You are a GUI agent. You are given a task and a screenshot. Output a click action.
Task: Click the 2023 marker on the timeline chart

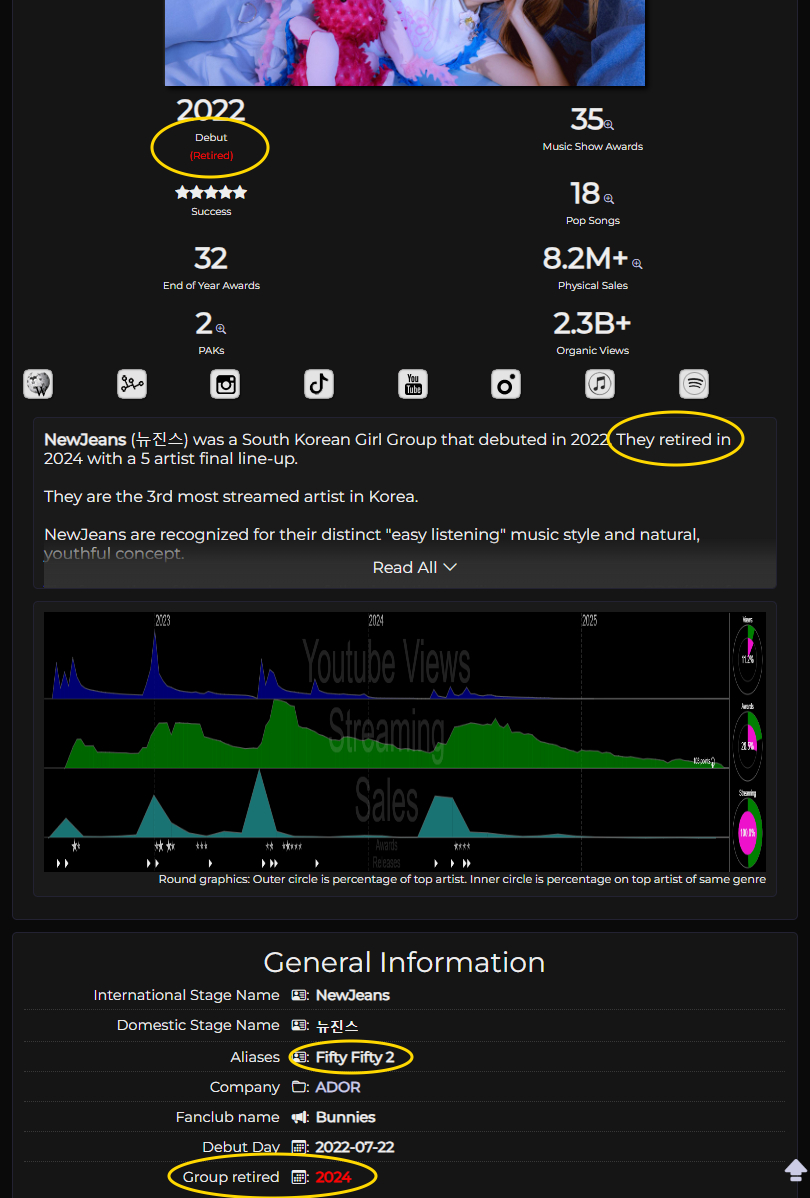163,620
